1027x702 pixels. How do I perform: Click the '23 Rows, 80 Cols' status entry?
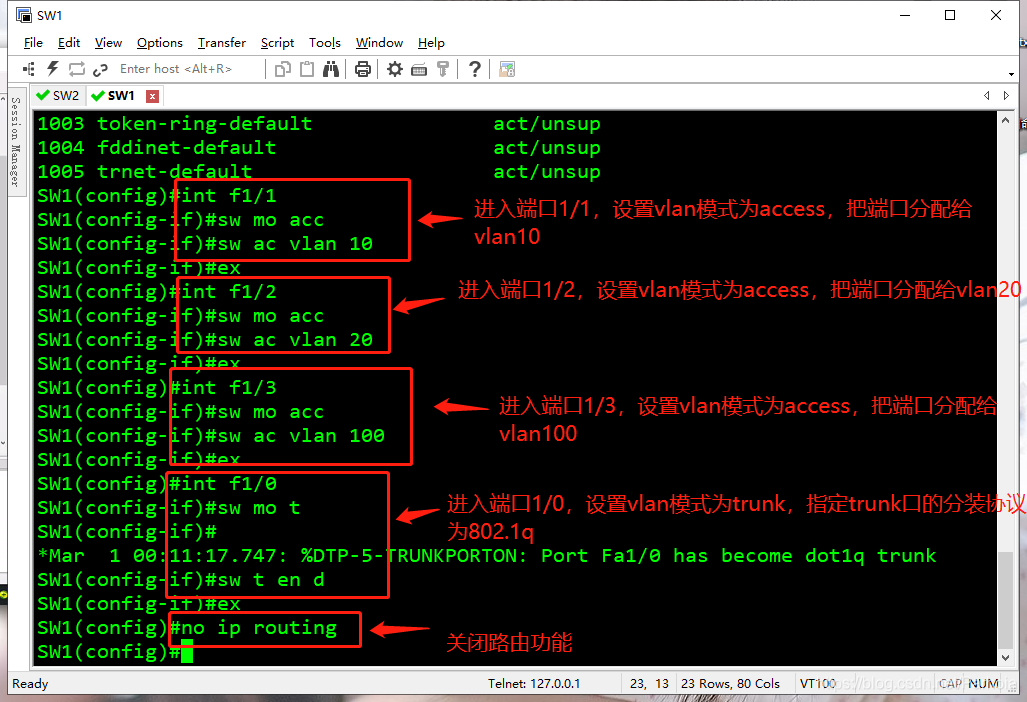(730, 684)
